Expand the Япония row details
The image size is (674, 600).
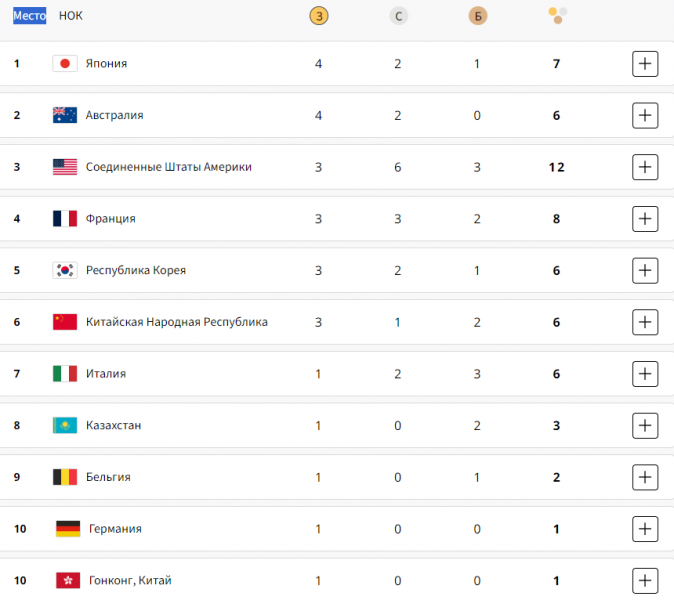645,64
